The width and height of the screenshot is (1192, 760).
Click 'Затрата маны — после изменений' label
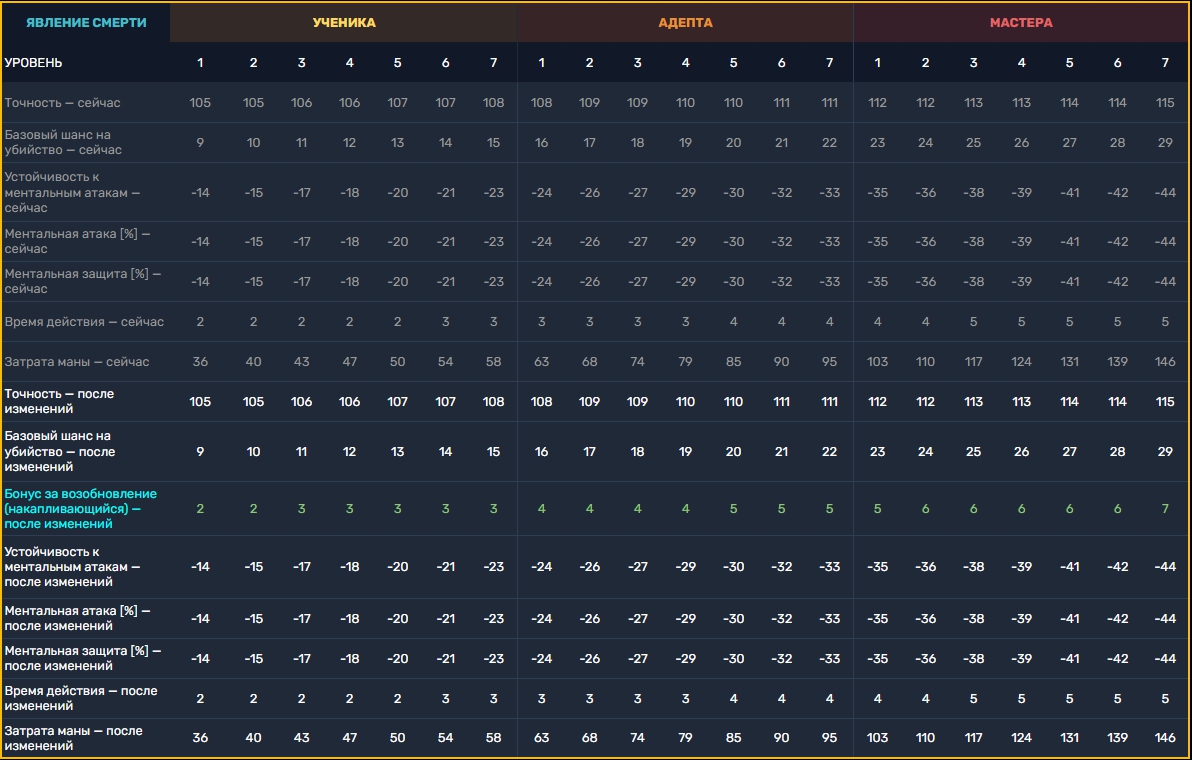coord(74,738)
